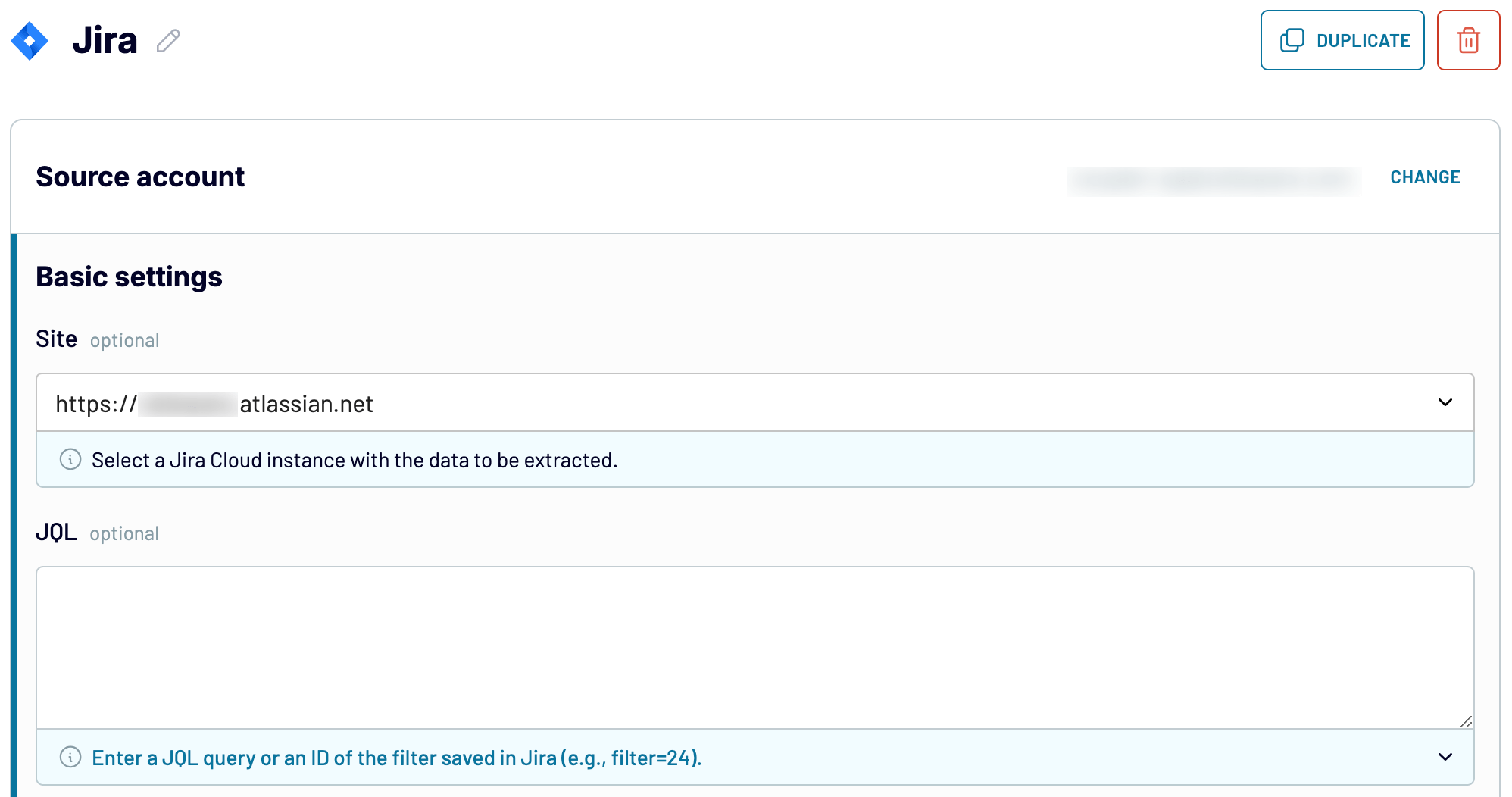Click the DUPLICATE button
Screen dimensions: 1512x797
[1342, 39]
